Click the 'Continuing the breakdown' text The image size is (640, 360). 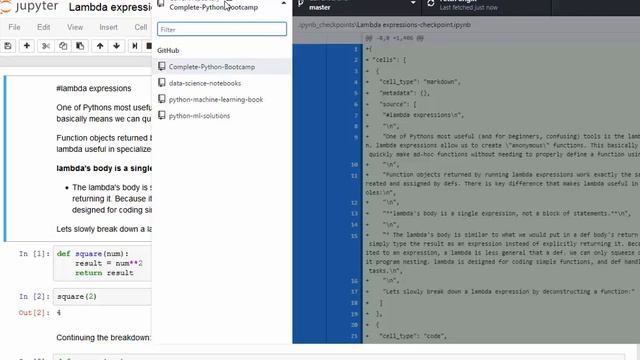tap(104, 338)
